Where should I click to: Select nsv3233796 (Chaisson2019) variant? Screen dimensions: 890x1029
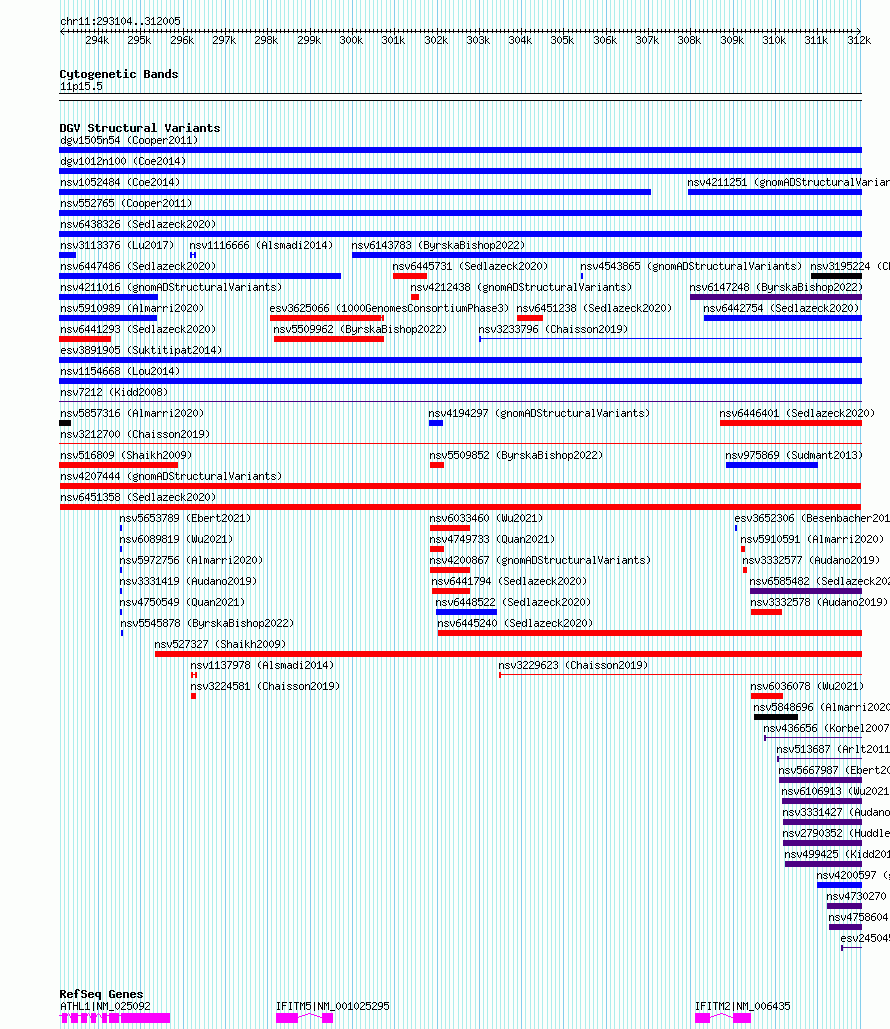[x=553, y=329]
